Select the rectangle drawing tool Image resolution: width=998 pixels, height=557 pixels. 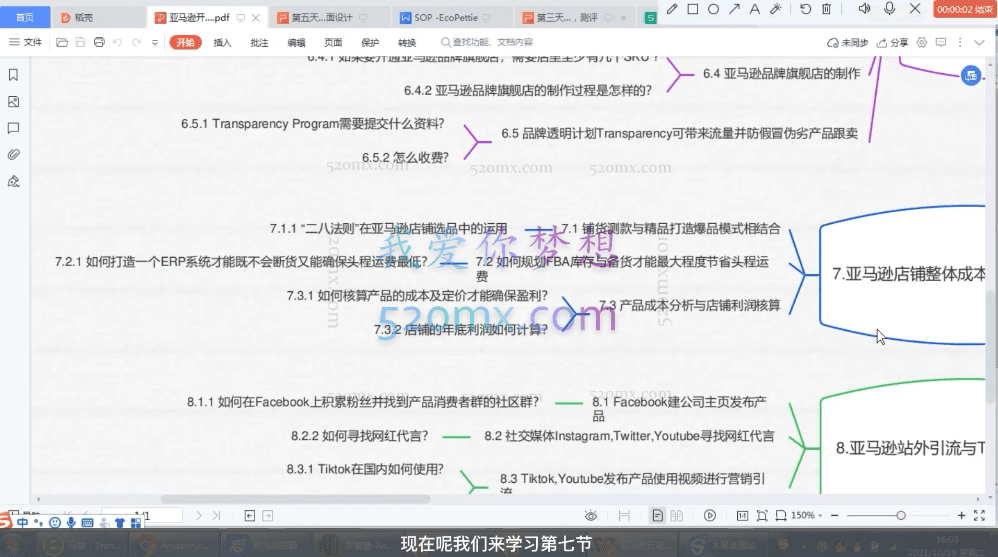click(x=692, y=9)
